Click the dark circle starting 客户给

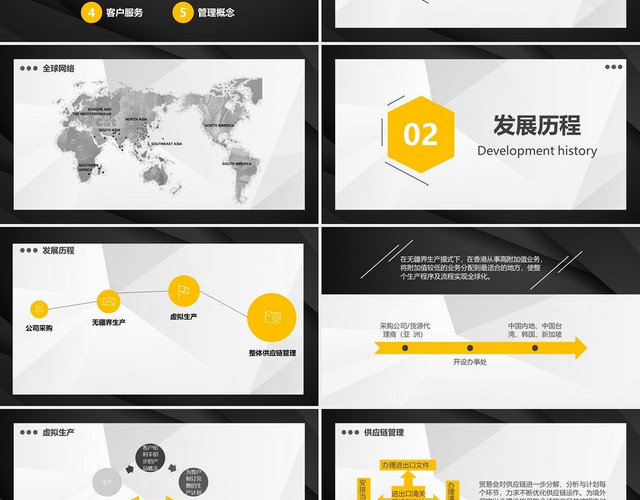150,458
